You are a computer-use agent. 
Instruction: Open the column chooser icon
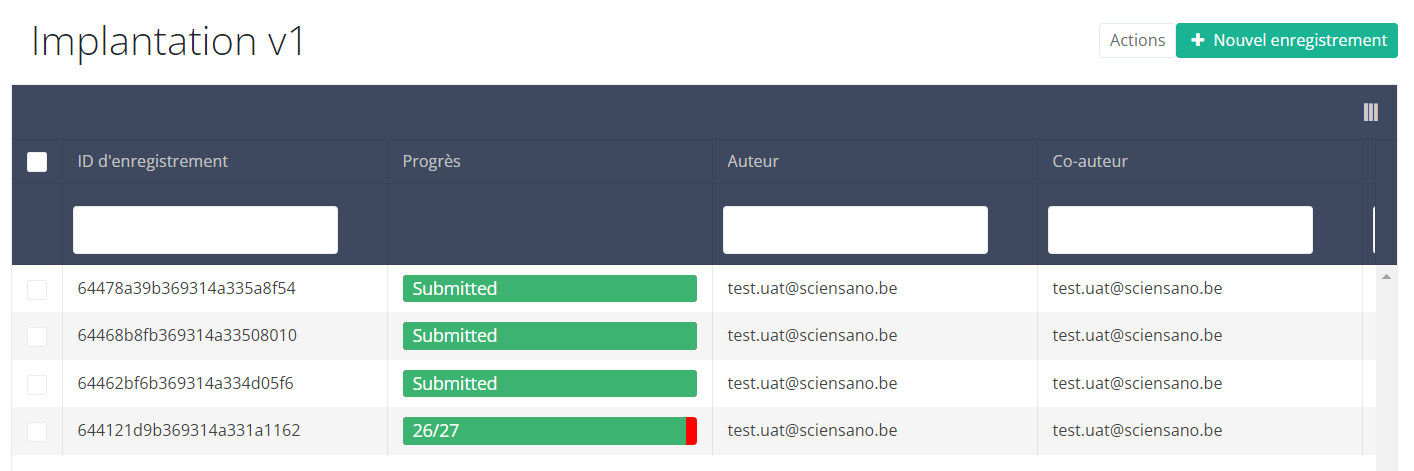coord(1370,112)
